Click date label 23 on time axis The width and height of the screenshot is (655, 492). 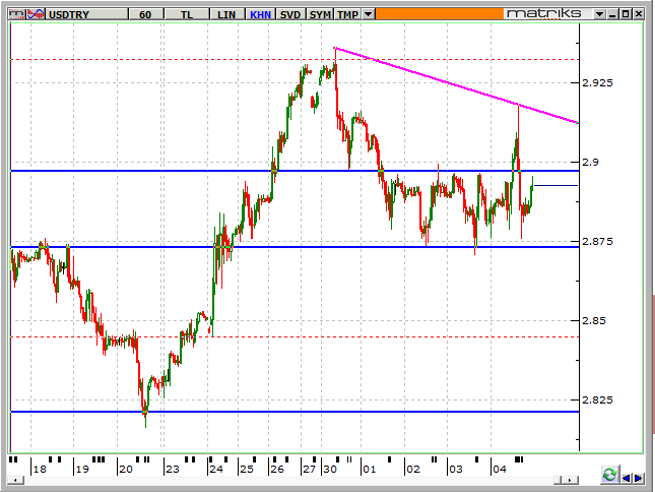(172, 469)
